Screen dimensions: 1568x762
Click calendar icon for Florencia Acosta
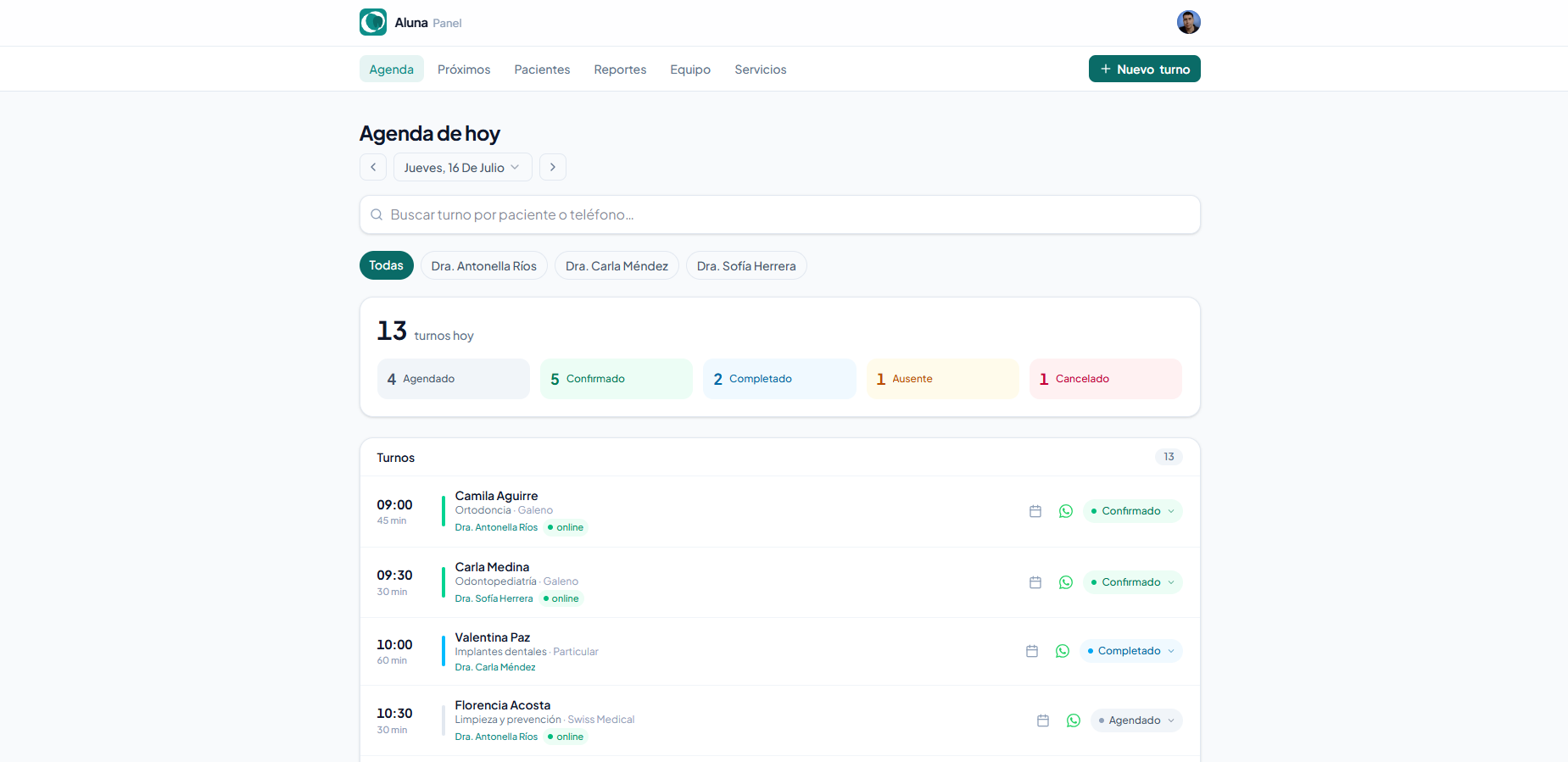pos(1043,720)
